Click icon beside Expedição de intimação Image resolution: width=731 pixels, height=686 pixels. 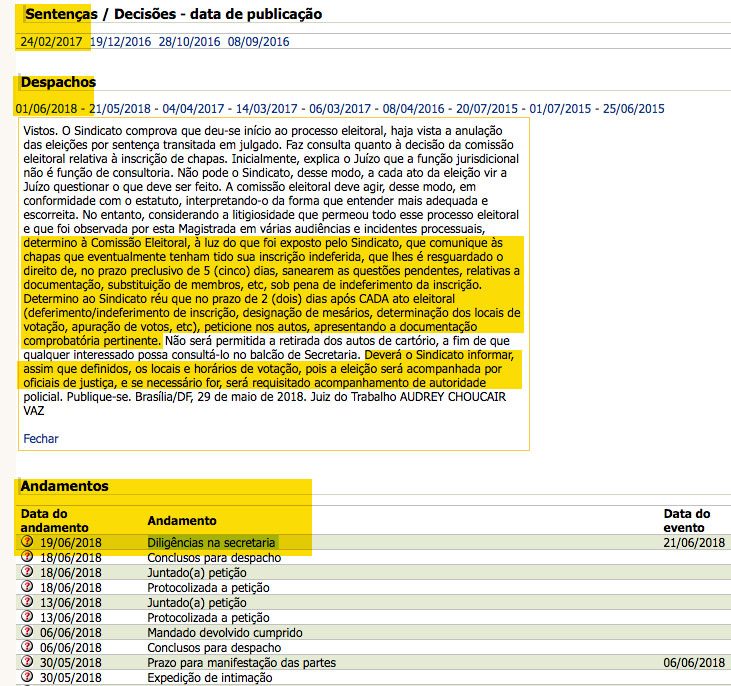[27, 677]
